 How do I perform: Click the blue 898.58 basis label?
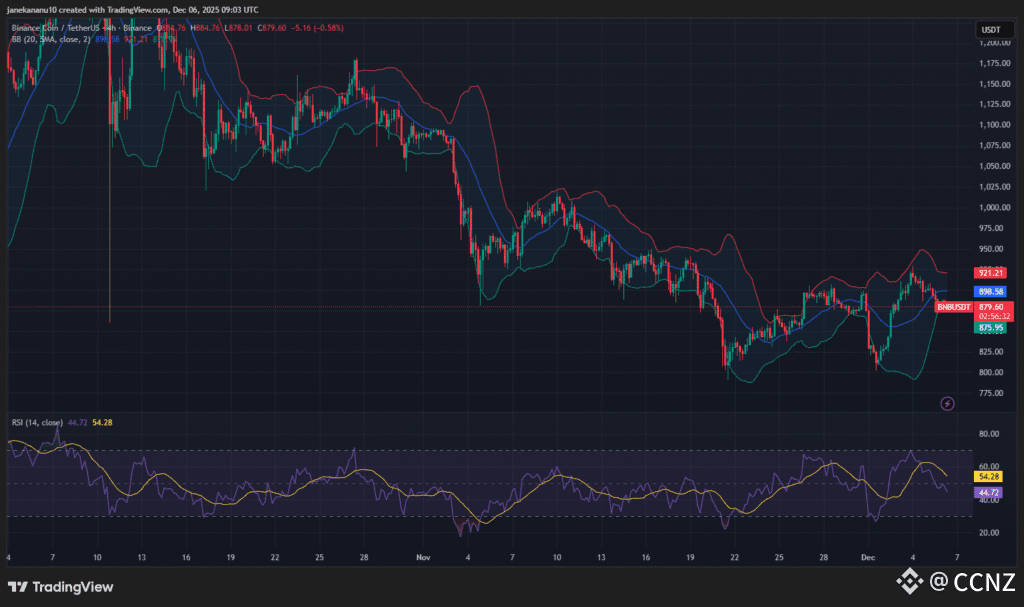990,290
